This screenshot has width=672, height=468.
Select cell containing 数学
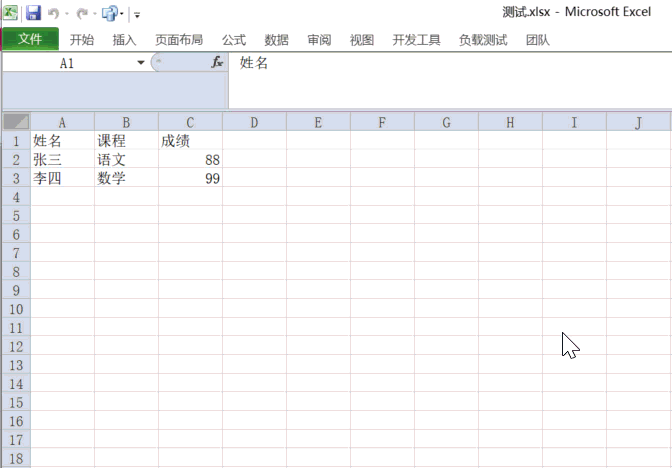(126, 178)
